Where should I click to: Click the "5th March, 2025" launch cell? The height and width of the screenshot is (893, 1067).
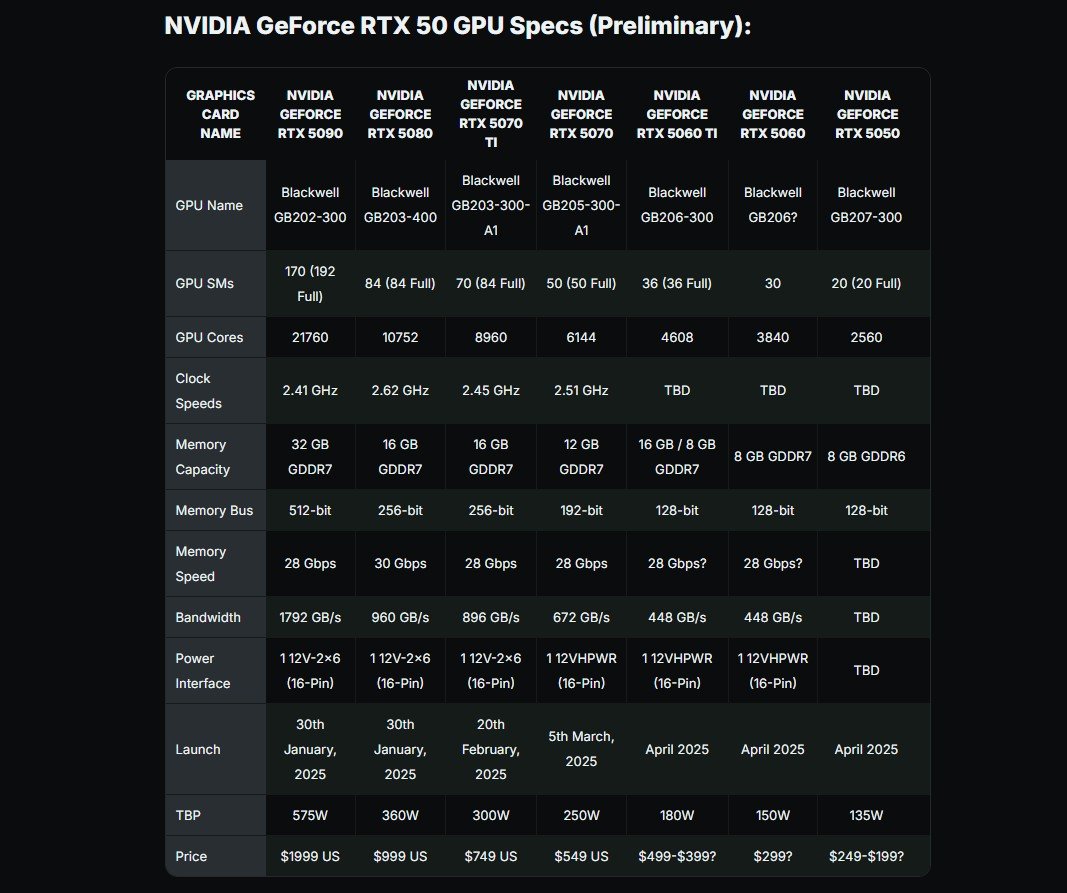pyautogui.click(x=581, y=749)
